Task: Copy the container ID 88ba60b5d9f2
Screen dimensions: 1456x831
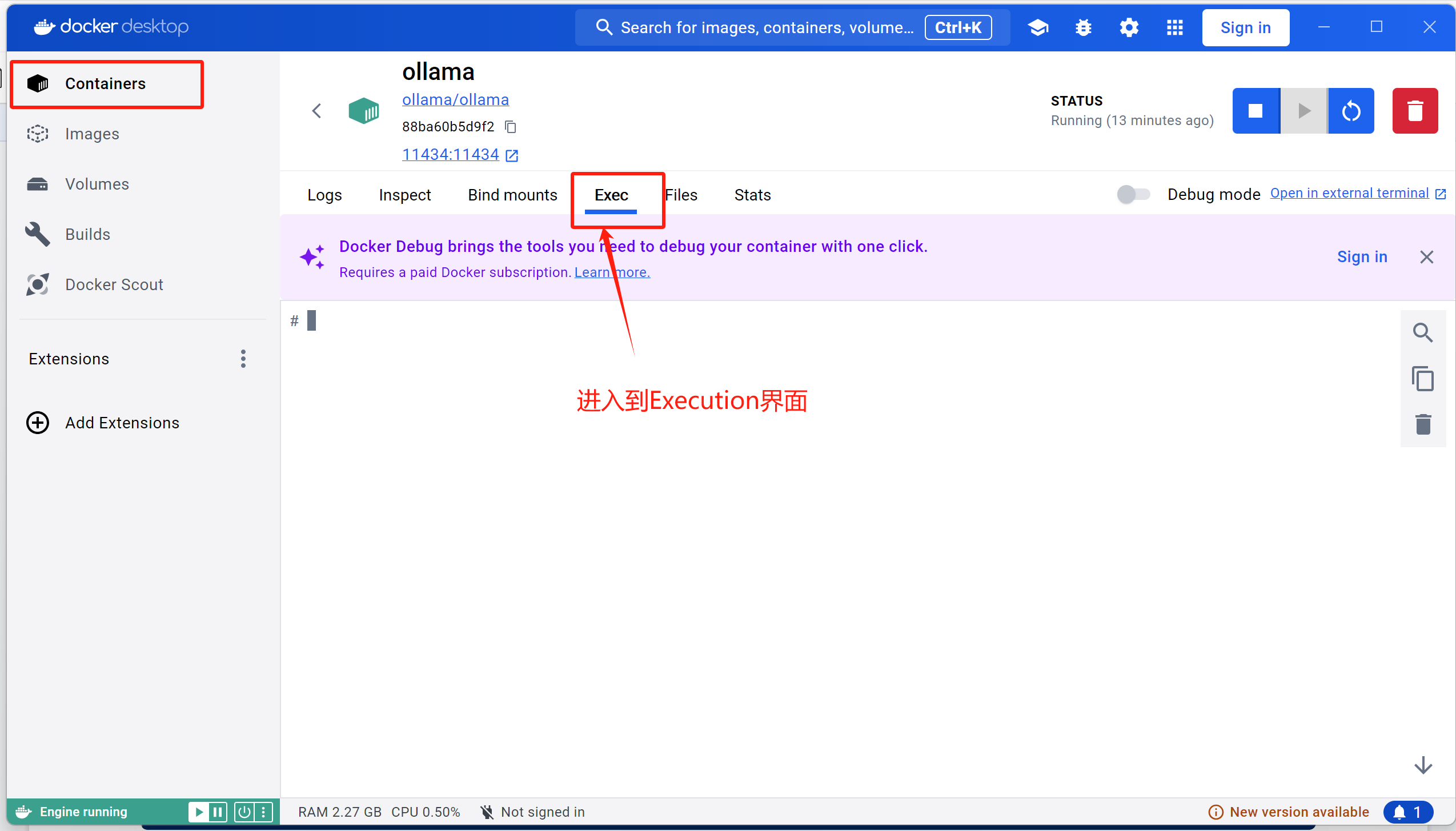Action: pos(511,127)
